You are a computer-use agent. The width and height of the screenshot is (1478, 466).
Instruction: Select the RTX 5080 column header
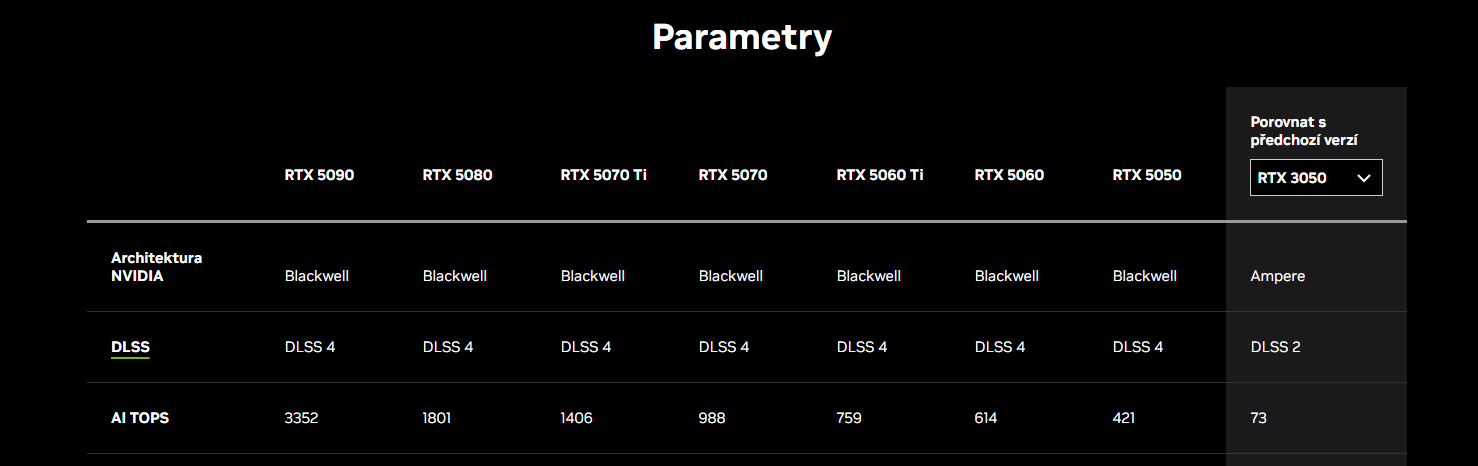coord(457,175)
